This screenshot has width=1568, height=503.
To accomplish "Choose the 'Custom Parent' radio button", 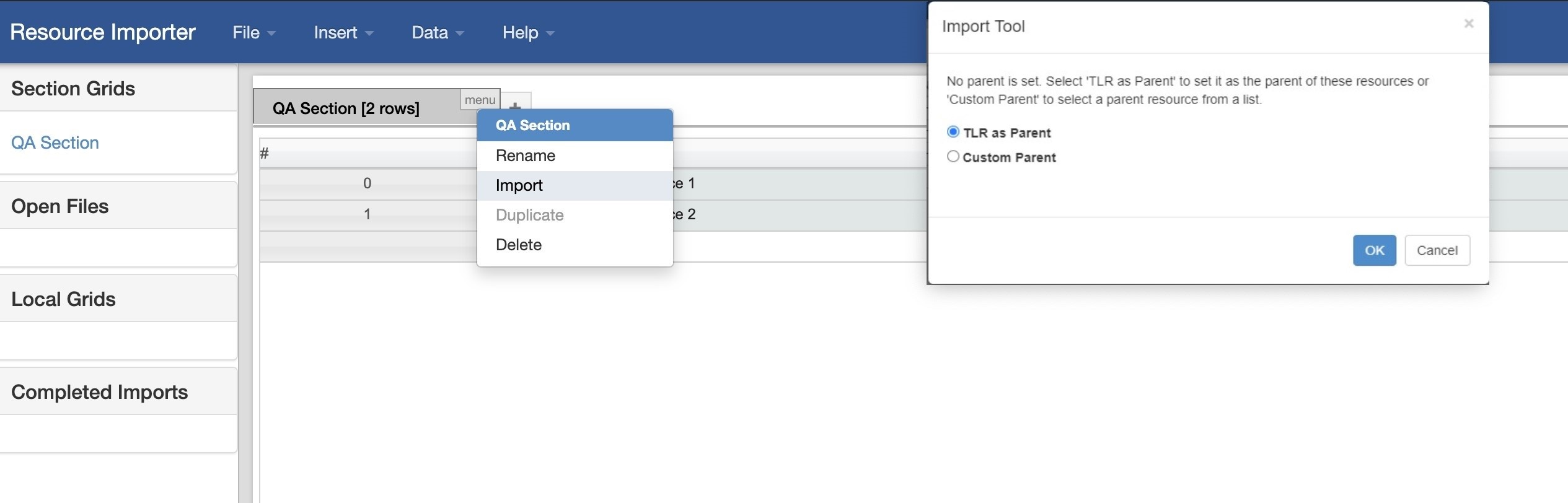I will [x=953, y=157].
